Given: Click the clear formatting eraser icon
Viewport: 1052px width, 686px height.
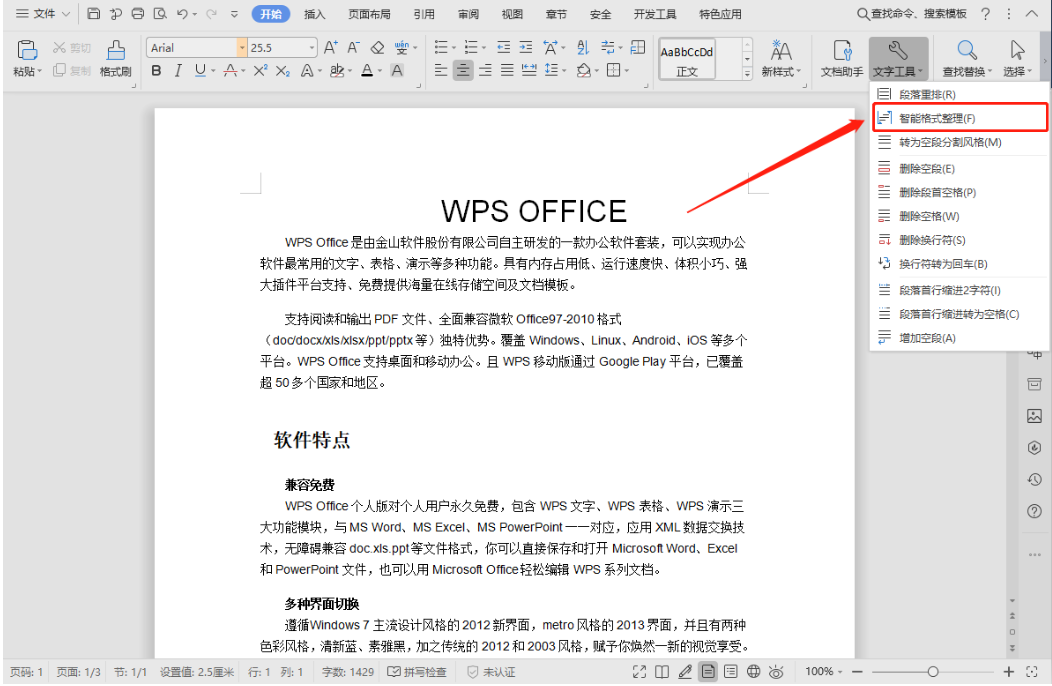Looking at the screenshot, I should point(377,48).
